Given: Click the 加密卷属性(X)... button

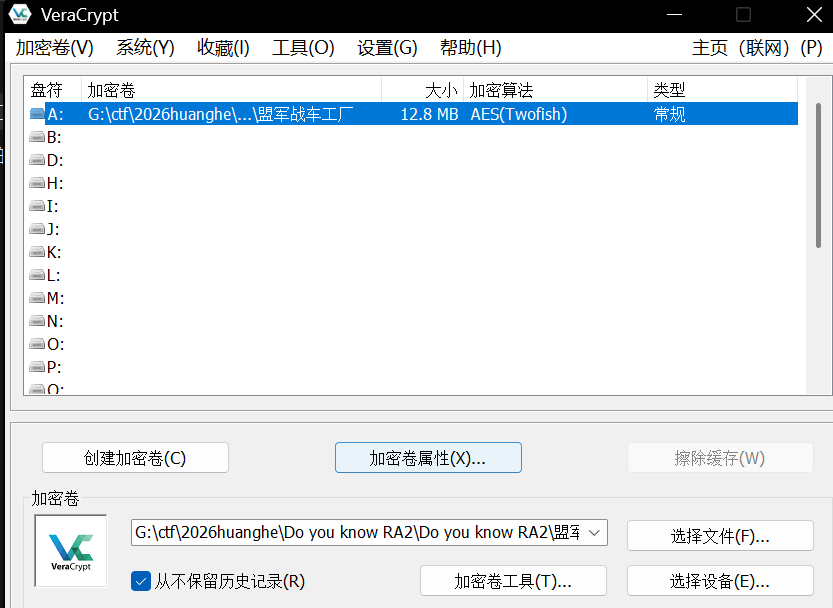Looking at the screenshot, I should (x=428, y=458).
